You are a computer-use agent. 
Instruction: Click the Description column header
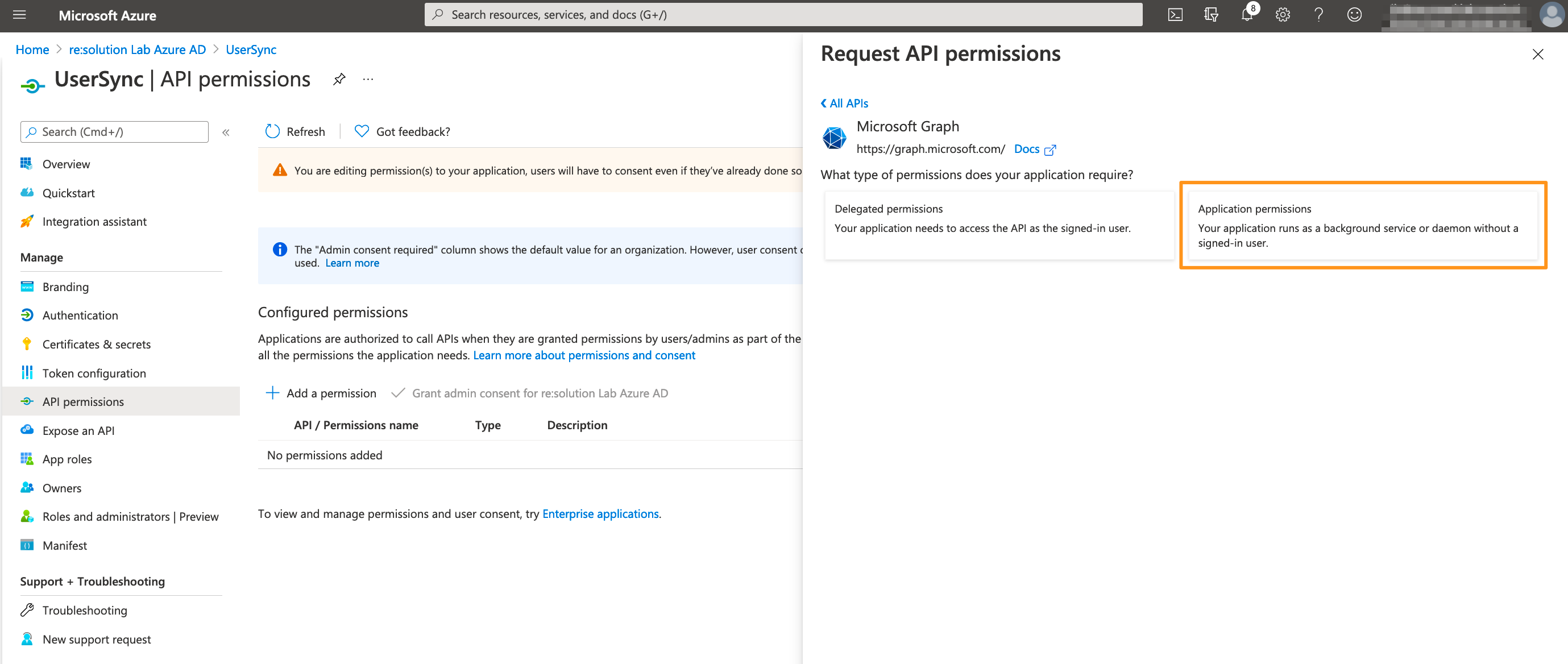tap(576, 425)
